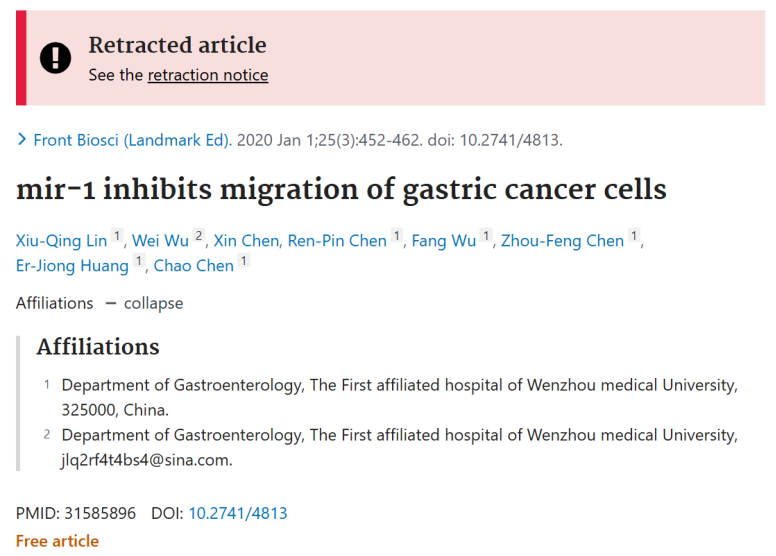Open author Ren-Pin Chen
This screenshot has height=556, width=776.
click(337, 241)
